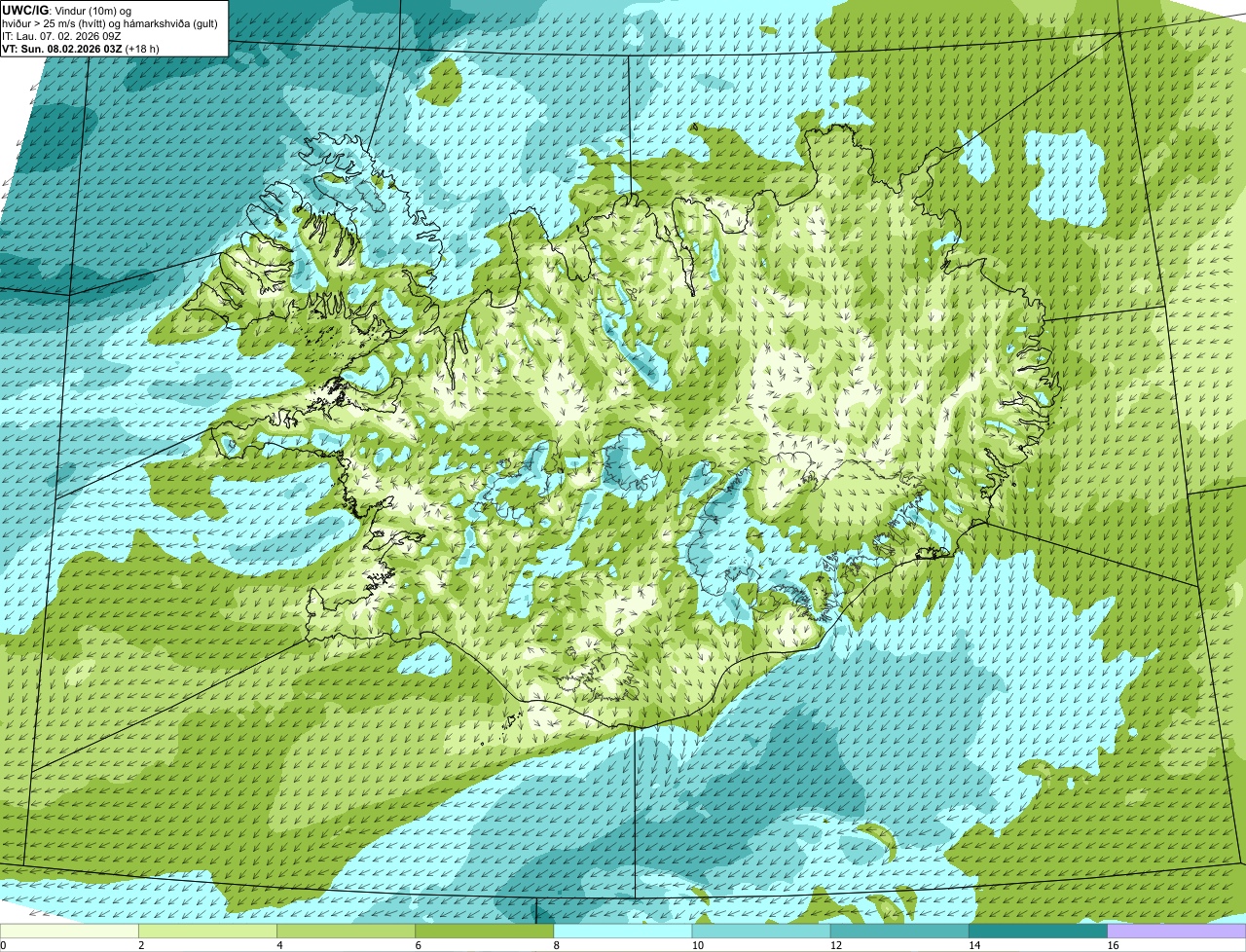This screenshot has height=952, width=1246.
Task: Click the legend scale label "2"
Action: (x=141, y=945)
